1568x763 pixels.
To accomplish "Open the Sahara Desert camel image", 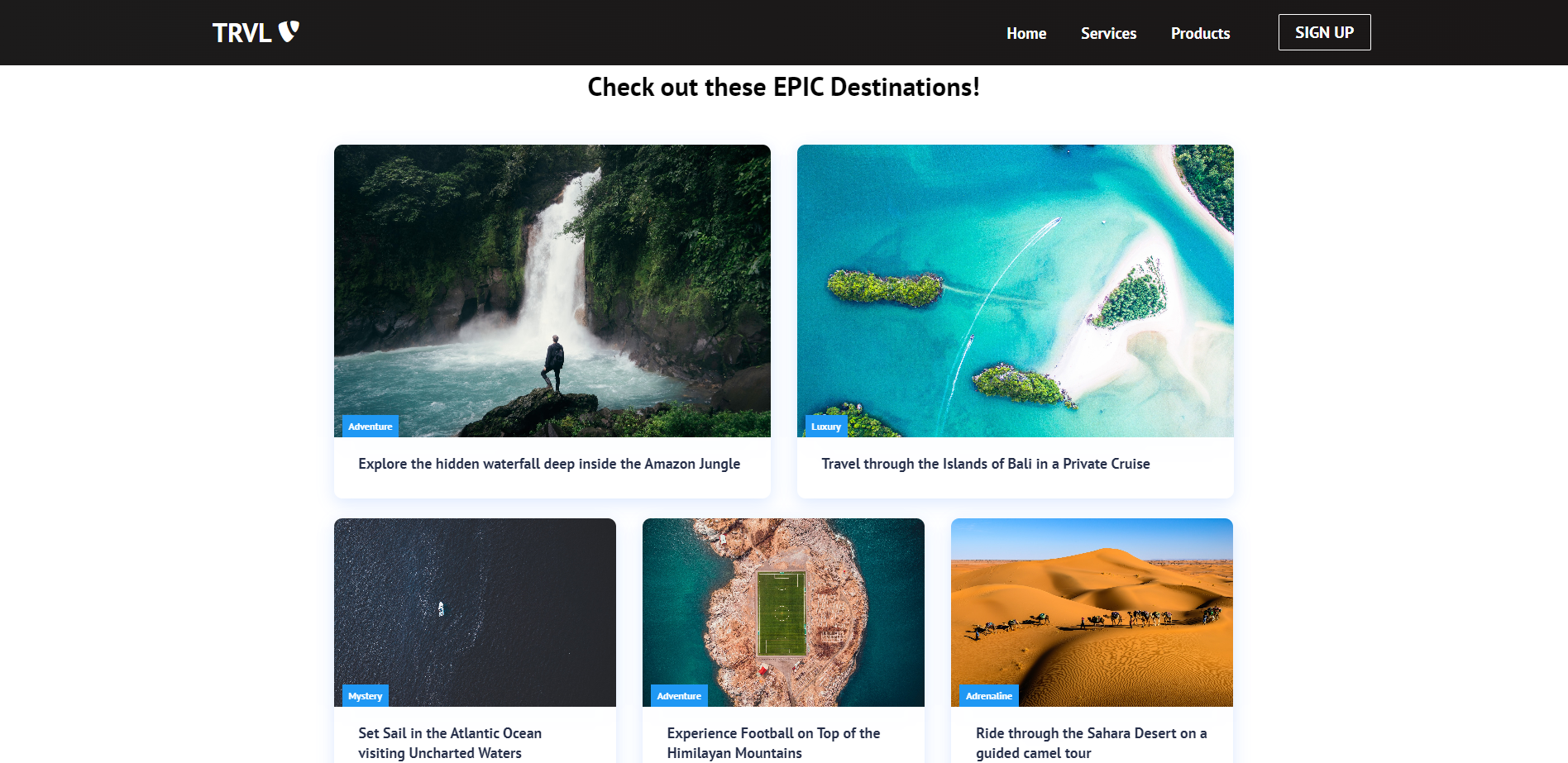I will [x=1092, y=613].
